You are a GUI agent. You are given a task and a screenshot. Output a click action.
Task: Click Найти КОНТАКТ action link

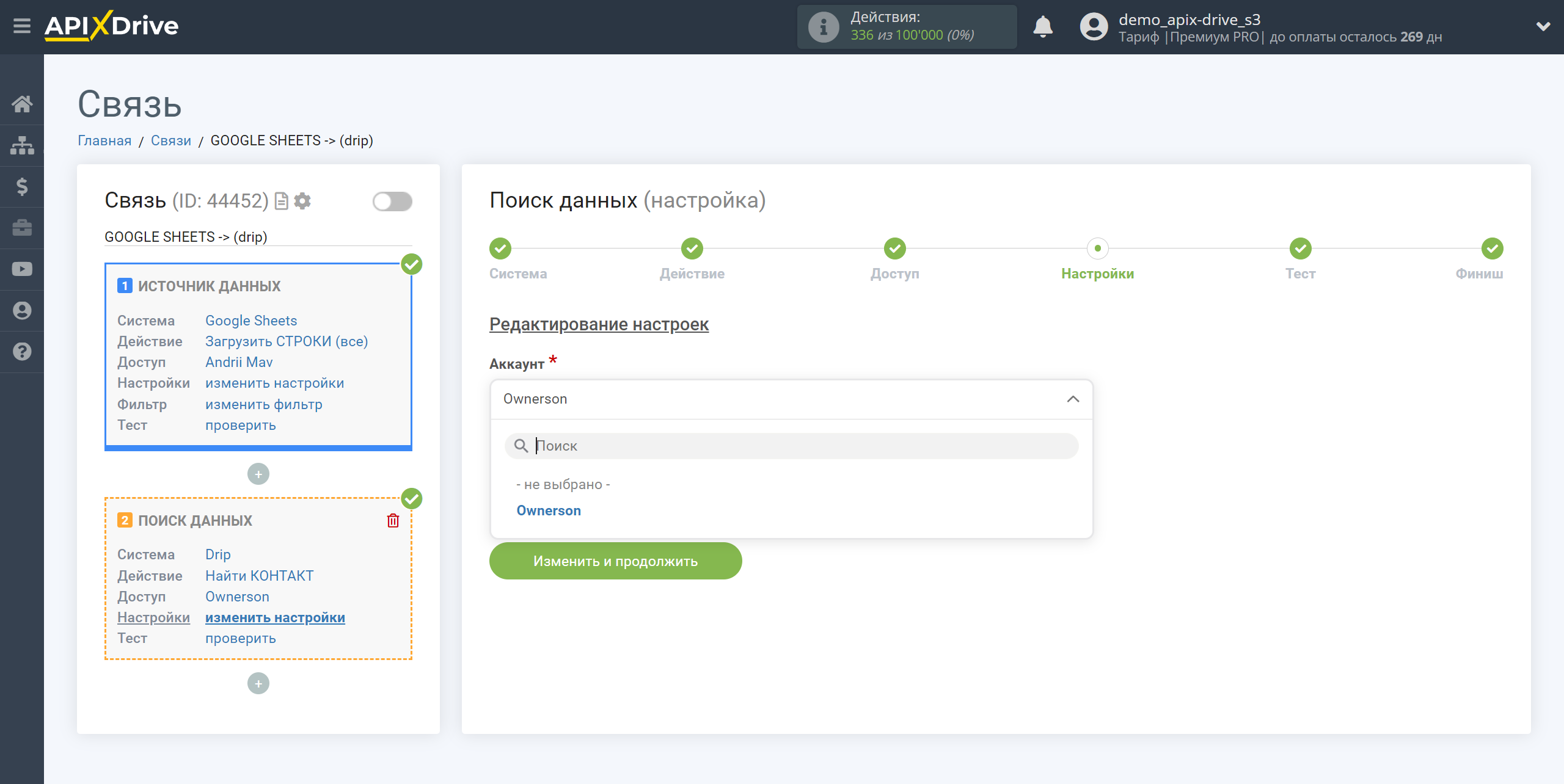pyautogui.click(x=259, y=576)
